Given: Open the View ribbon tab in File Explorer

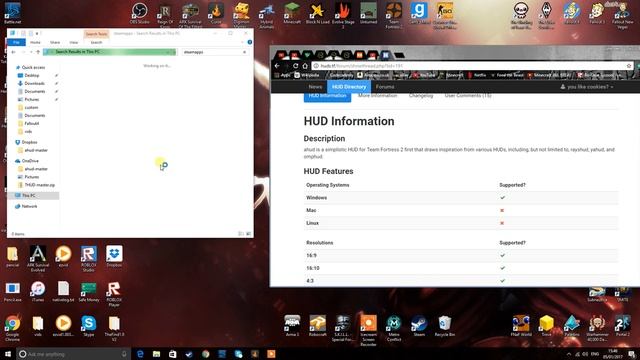Looking at the screenshot, I should (73, 42).
